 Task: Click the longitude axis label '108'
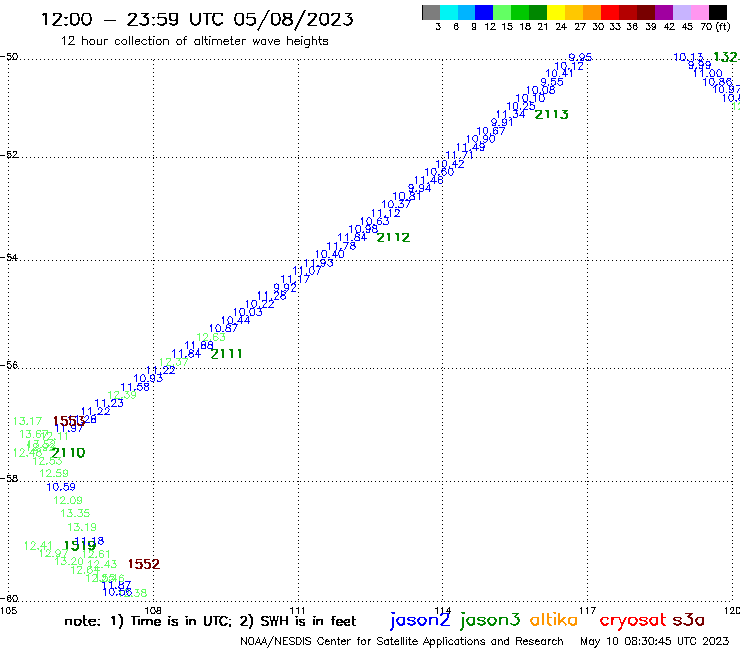[153, 610]
